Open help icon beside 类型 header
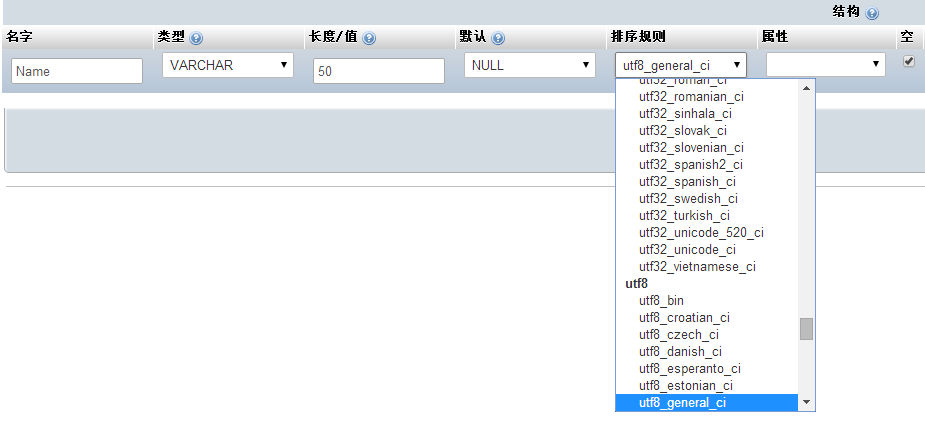 tap(196, 38)
